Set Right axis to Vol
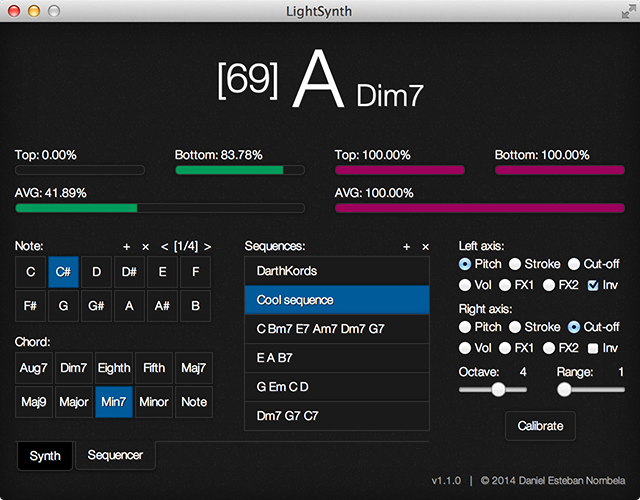Screen dimensions: 640x500 (465, 348)
